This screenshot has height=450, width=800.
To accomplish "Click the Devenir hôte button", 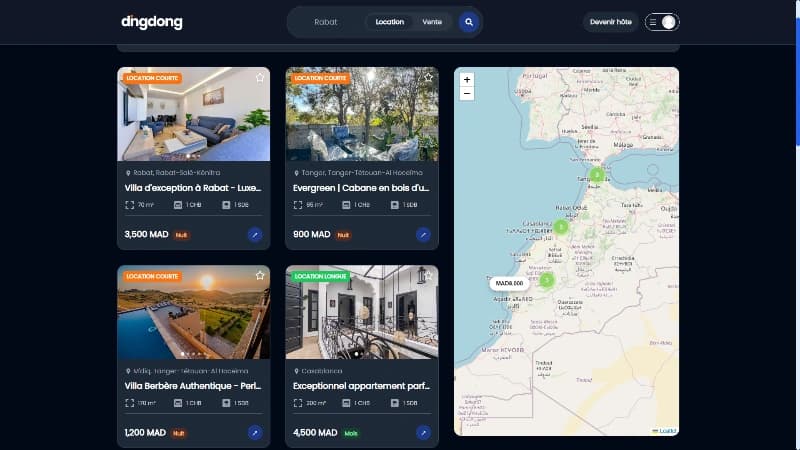I will (x=610, y=22).
